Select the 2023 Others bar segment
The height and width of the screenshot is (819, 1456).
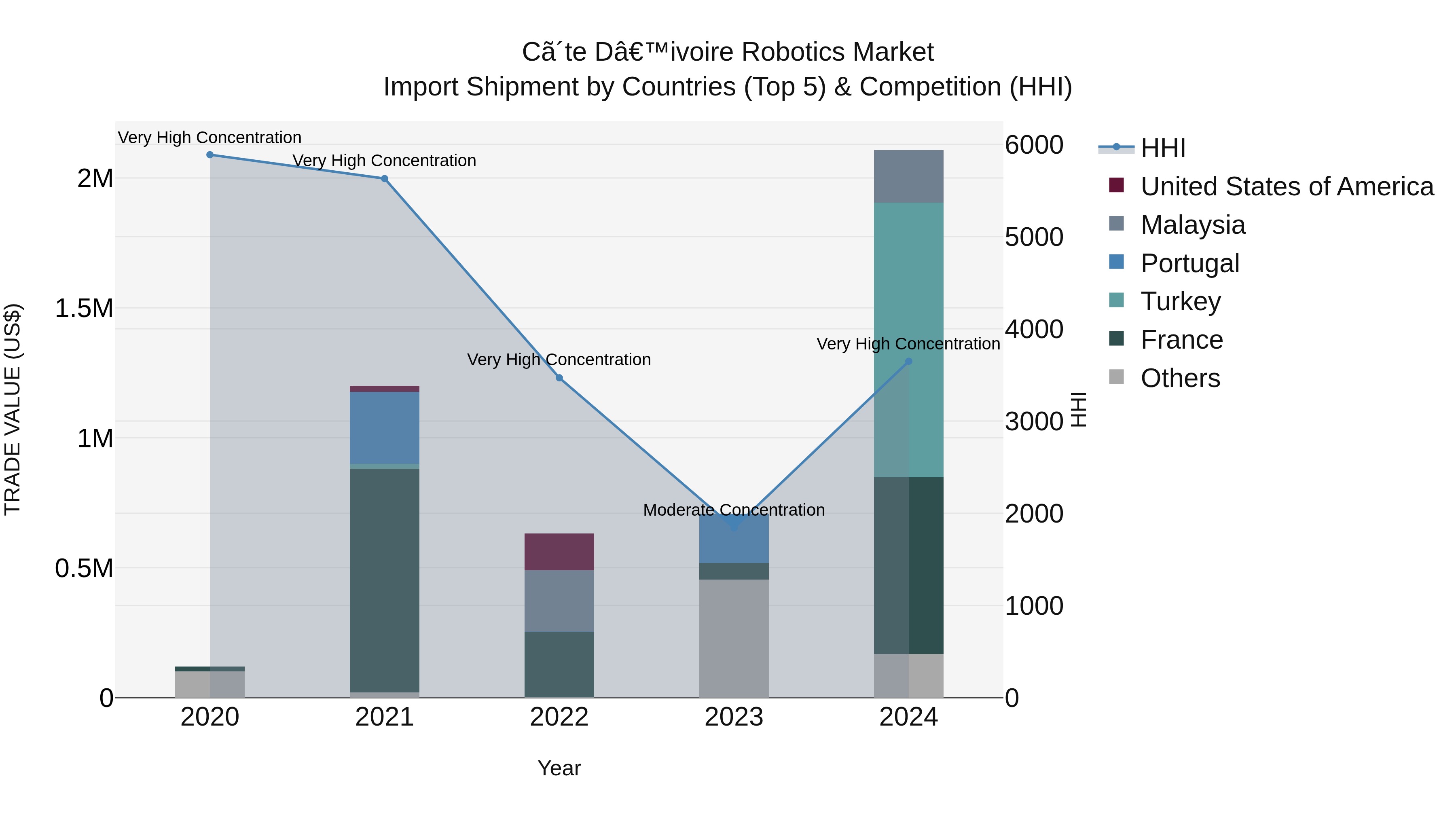click(x=734, y=639)
